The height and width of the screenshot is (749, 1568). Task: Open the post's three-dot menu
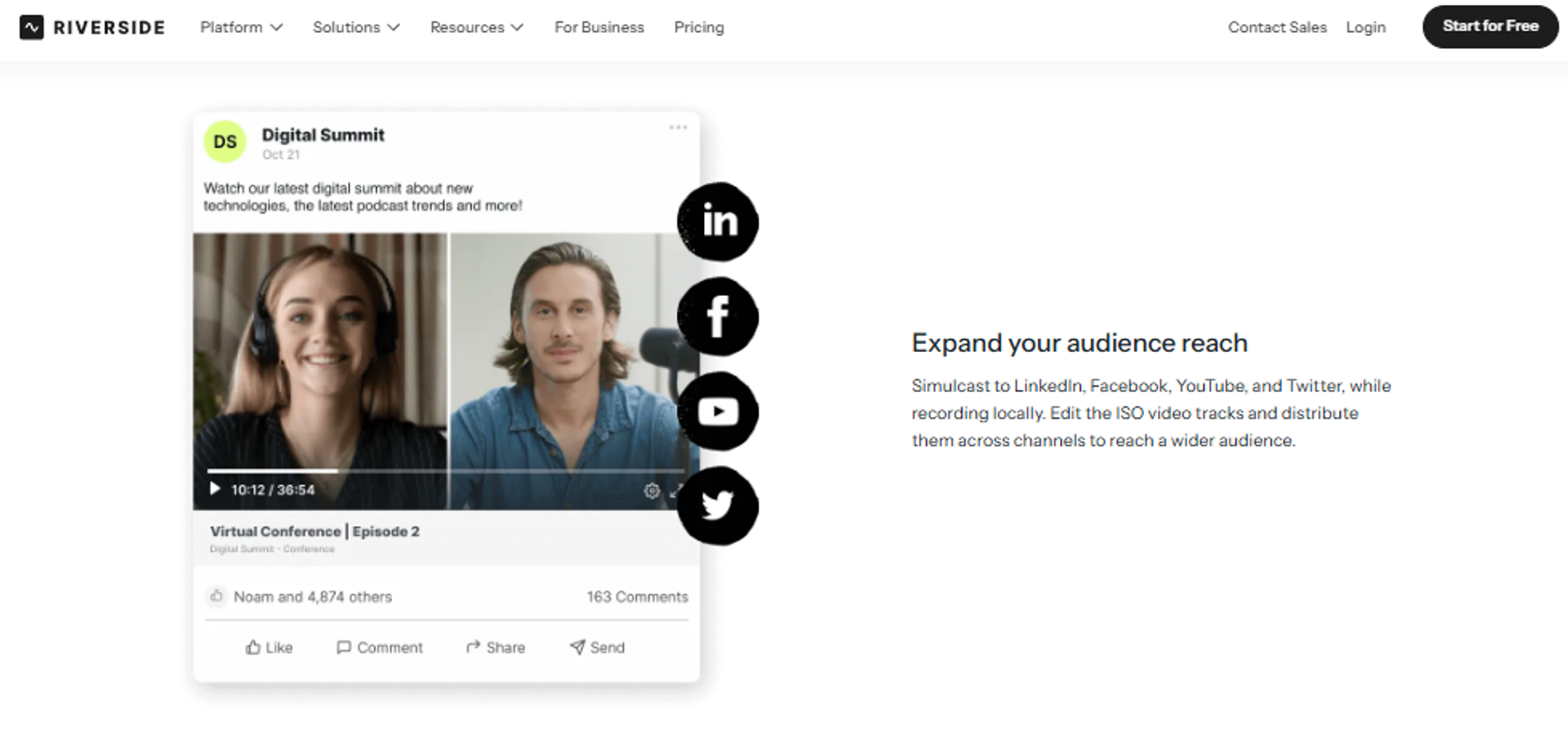pos(678,127)
